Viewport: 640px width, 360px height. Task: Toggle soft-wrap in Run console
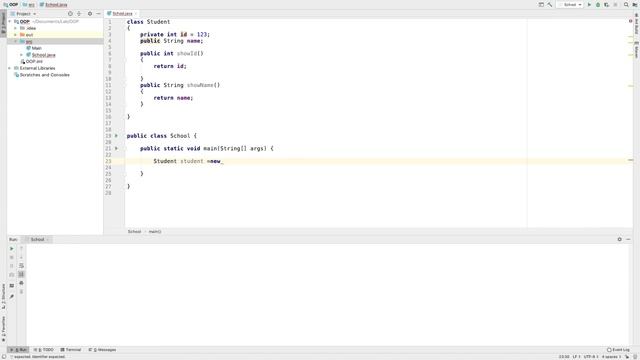coord(22,266)
